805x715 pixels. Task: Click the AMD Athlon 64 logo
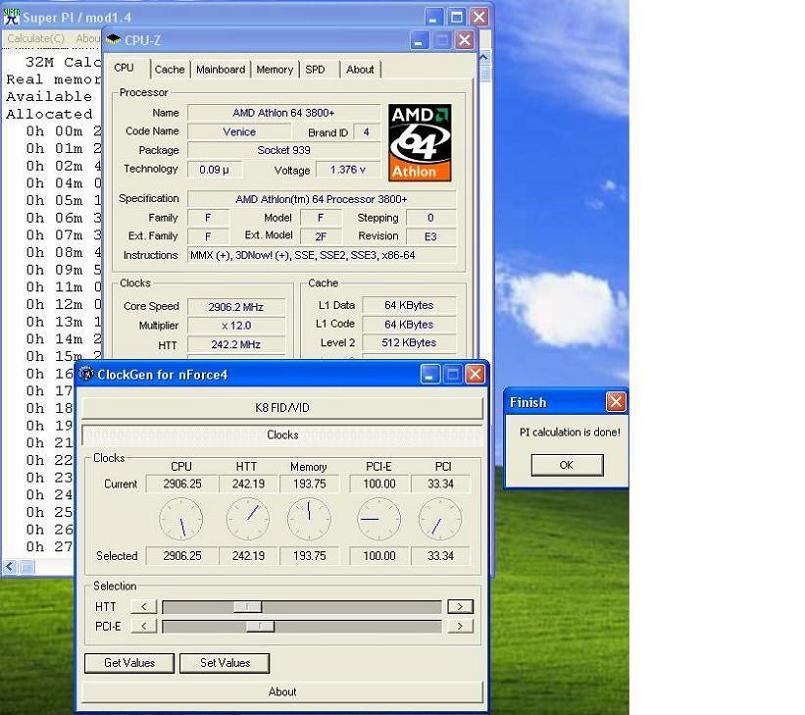[x=420, y=143]
